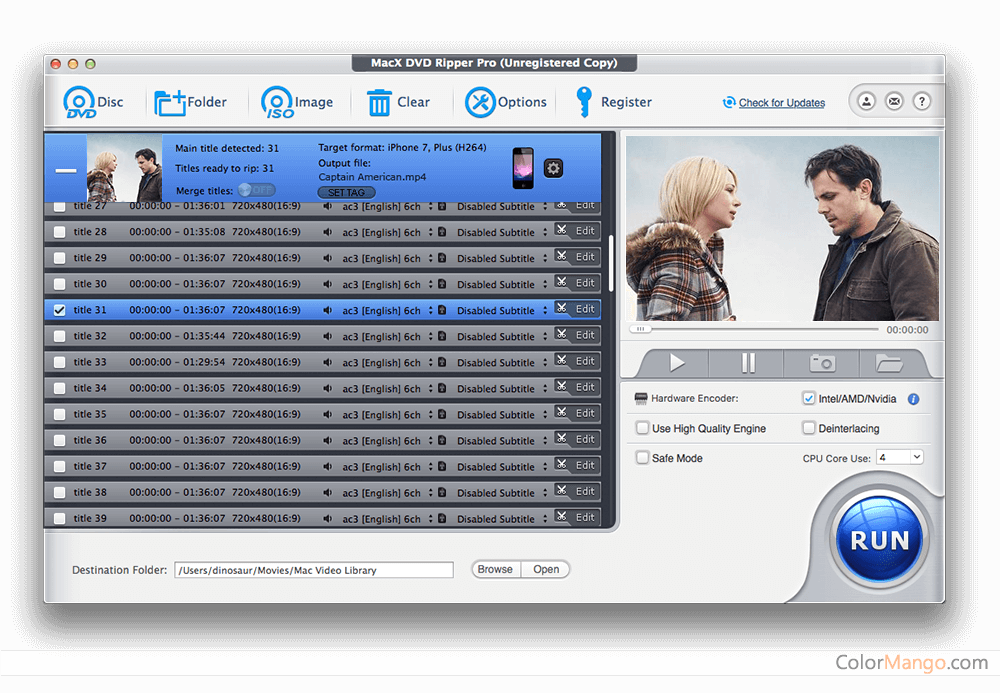Image resolution: width=1000 pixels, height=693 pixels.
Task: Click subtitle icon on title 38
Action: coord(442,492)
